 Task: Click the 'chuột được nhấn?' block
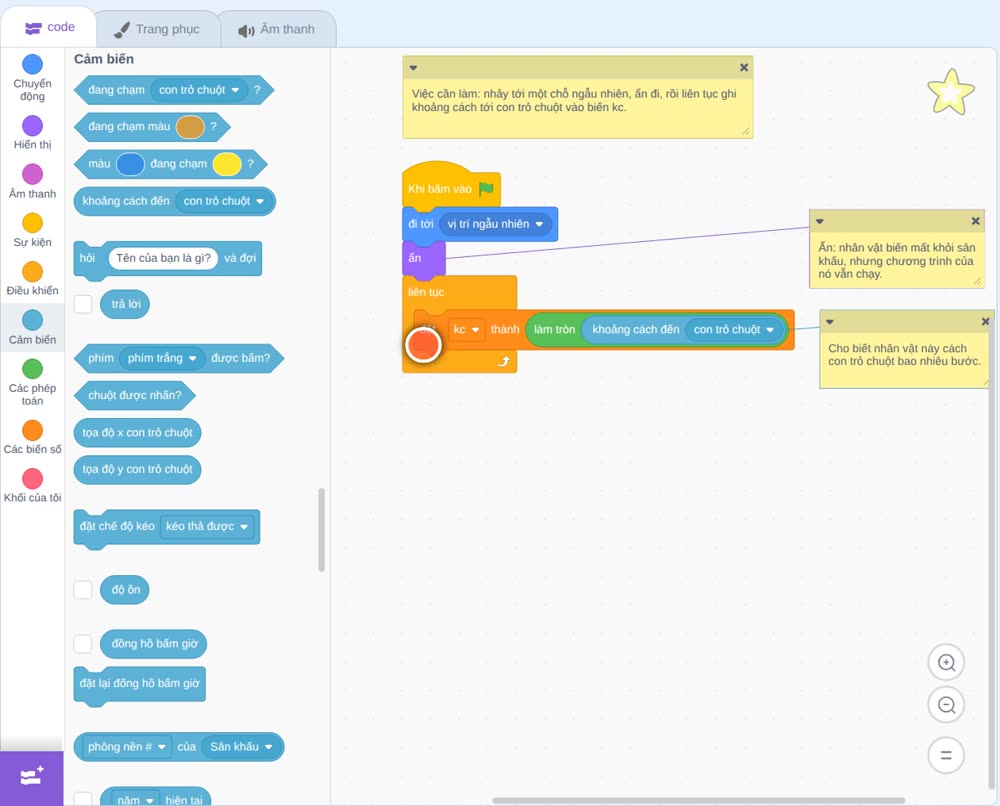(x=135, y=395)
